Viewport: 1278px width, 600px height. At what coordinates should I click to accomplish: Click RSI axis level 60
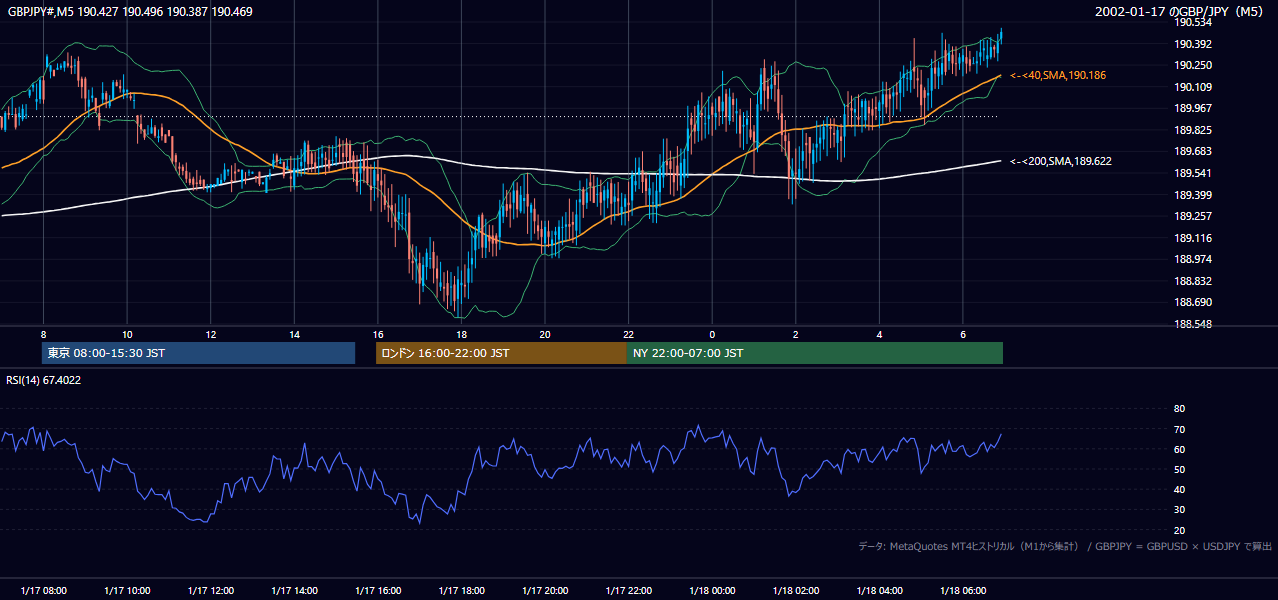click(x=1179, y=449)
